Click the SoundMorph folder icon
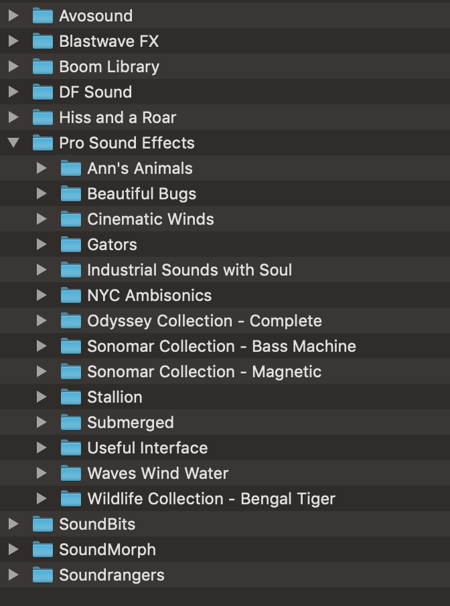This screenshot has width=450, height=606. pos(43,550)
